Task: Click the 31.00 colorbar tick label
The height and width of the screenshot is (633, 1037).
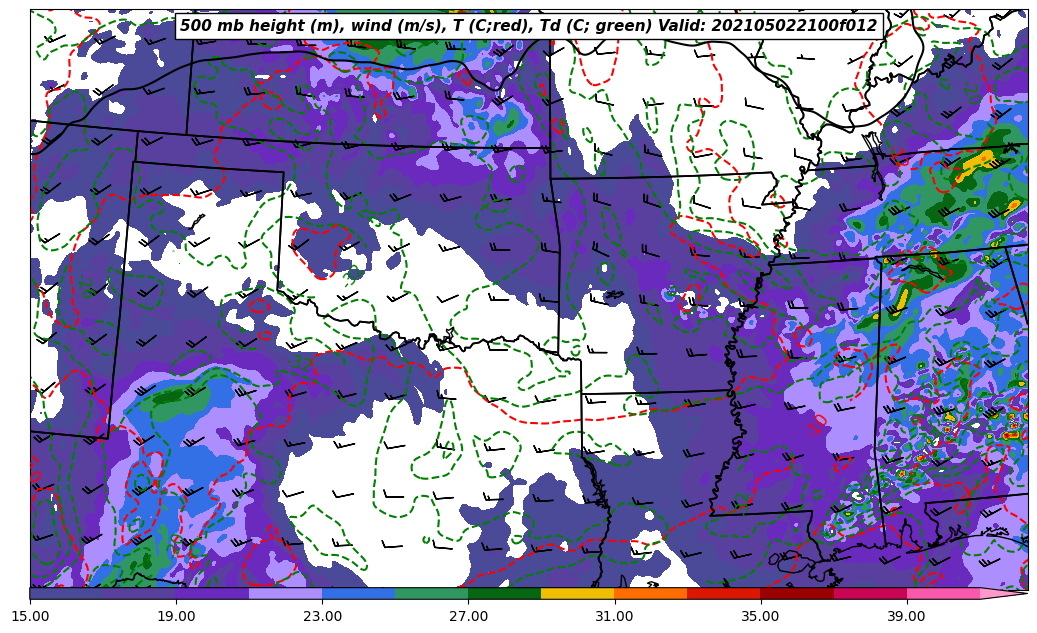Action: (614, 617)
